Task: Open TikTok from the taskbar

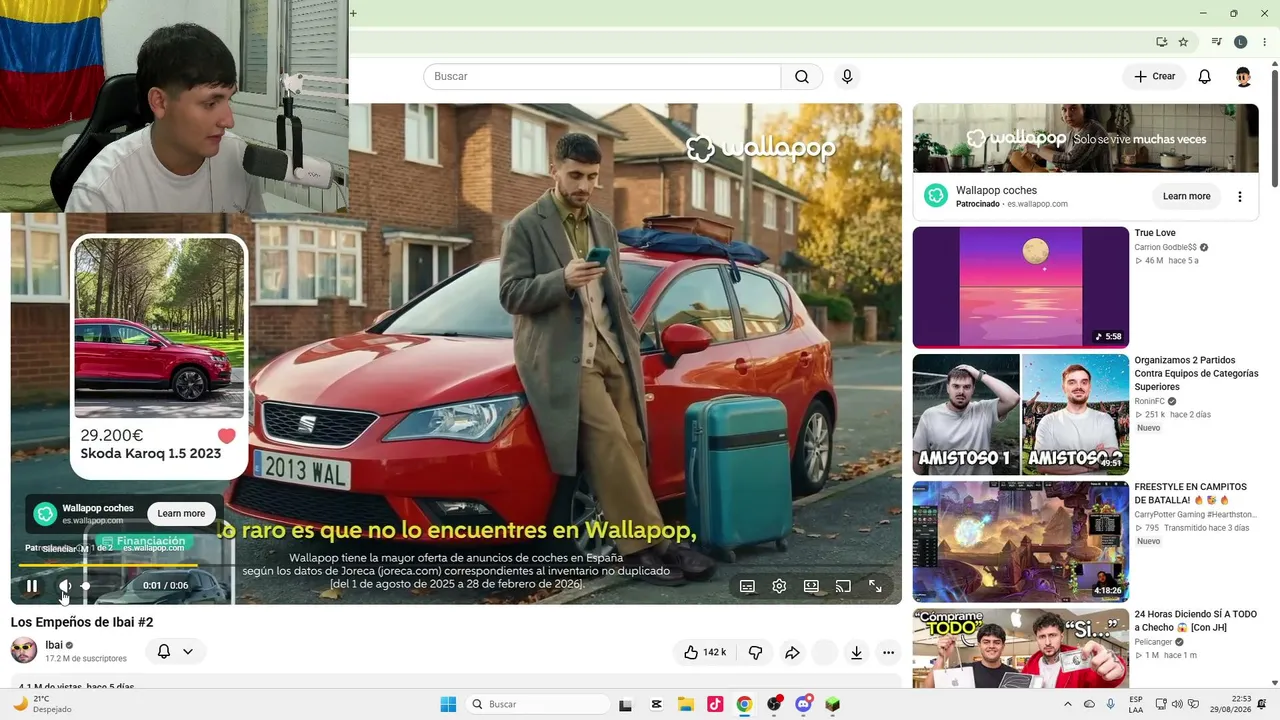Action: 715,704
